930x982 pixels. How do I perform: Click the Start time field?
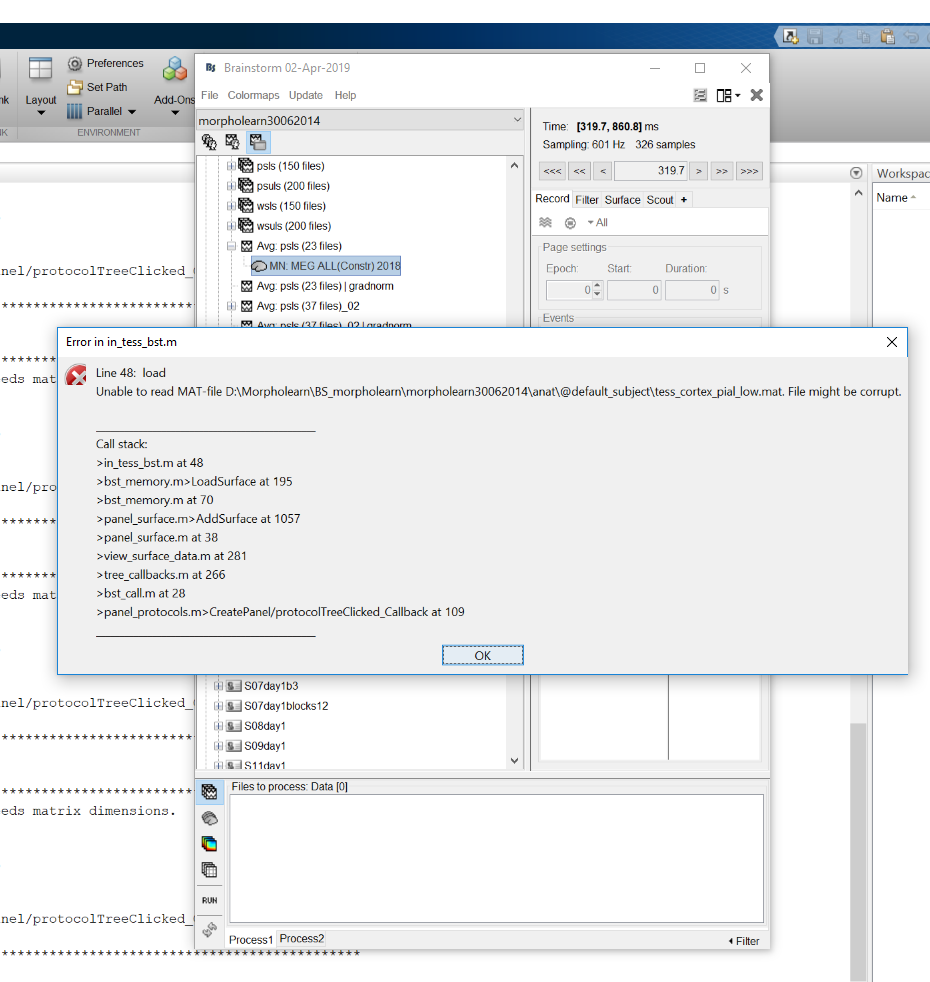coord(634,290)
